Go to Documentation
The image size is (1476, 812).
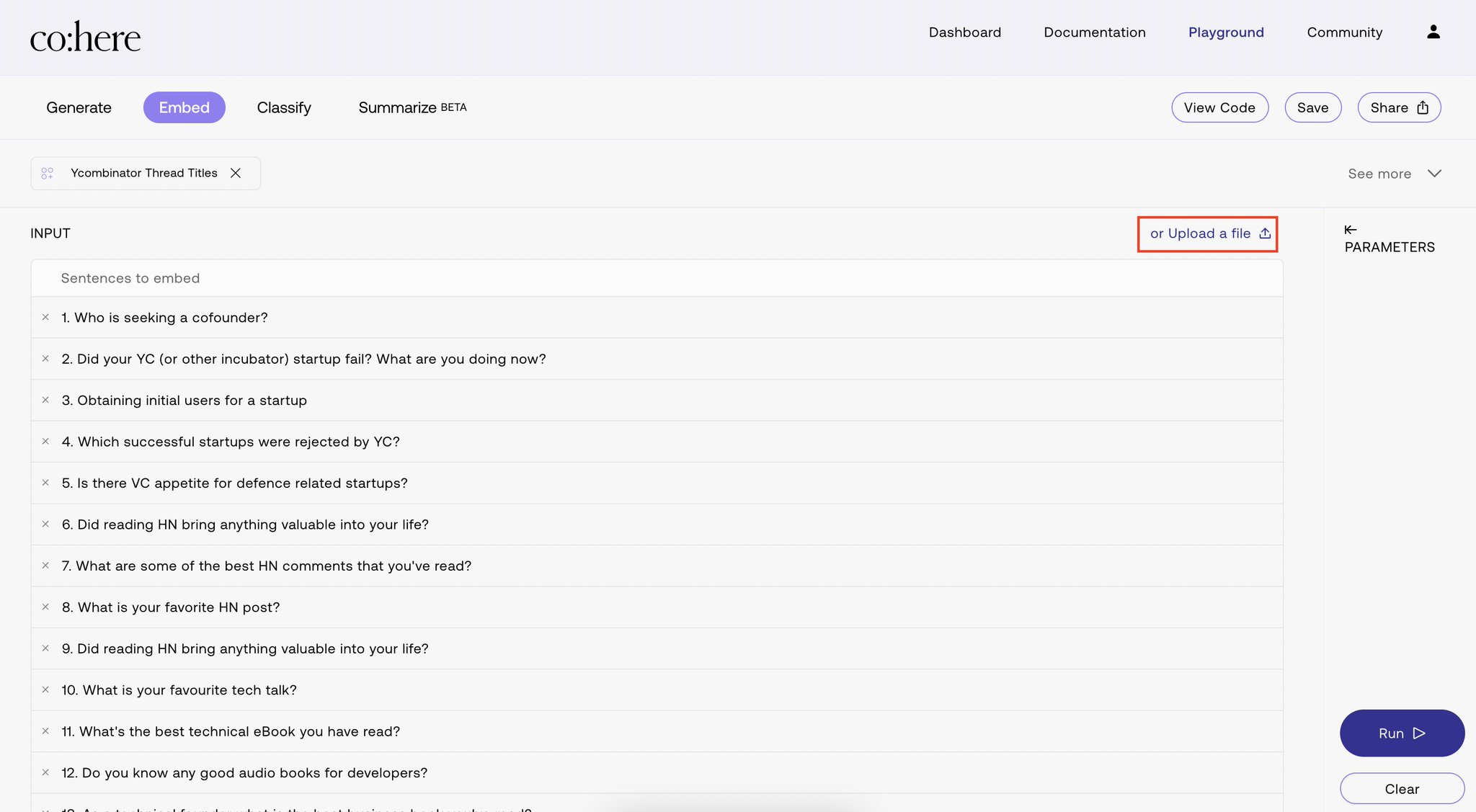point(1094,32)
